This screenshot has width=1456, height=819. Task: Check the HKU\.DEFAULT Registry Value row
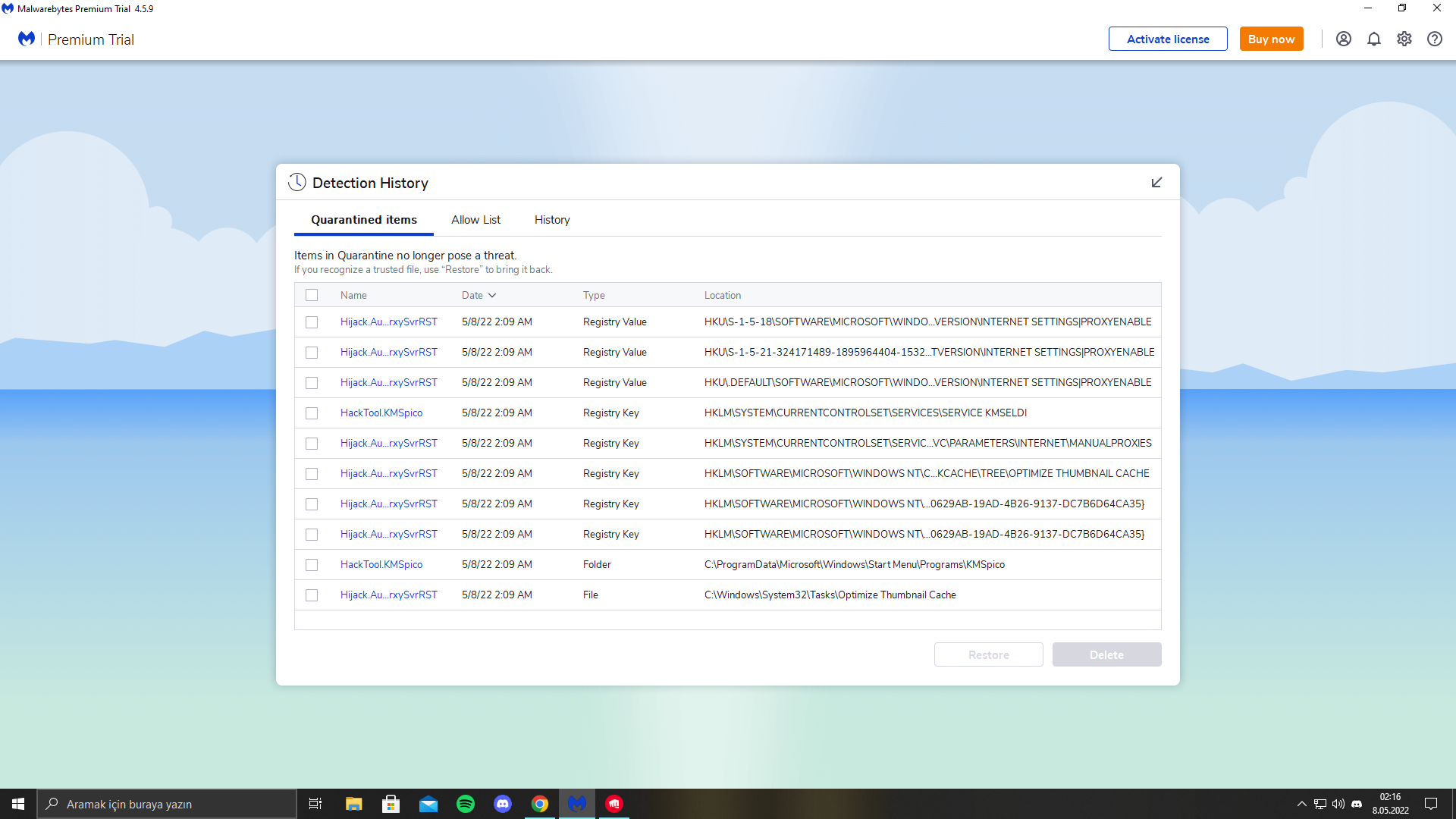tap(312, 383)
